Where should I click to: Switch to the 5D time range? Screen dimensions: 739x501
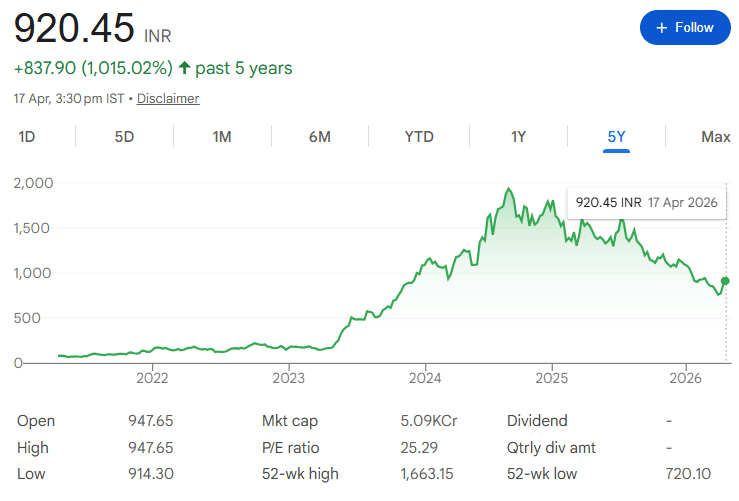click(124, 137)
